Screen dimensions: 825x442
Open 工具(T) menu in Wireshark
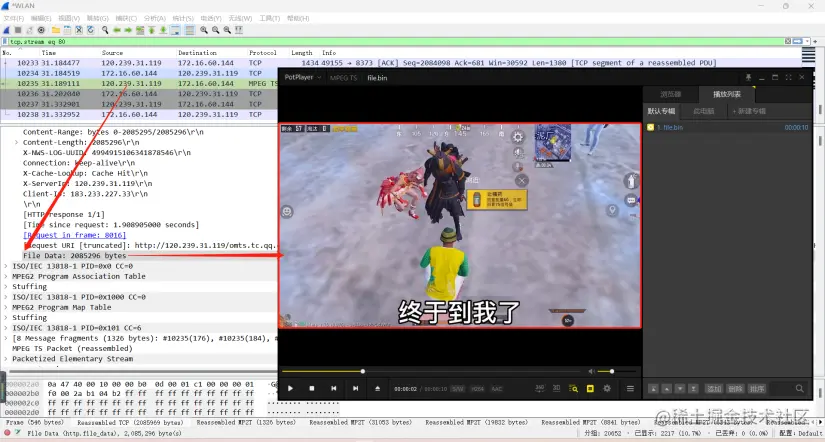point(269,18)
